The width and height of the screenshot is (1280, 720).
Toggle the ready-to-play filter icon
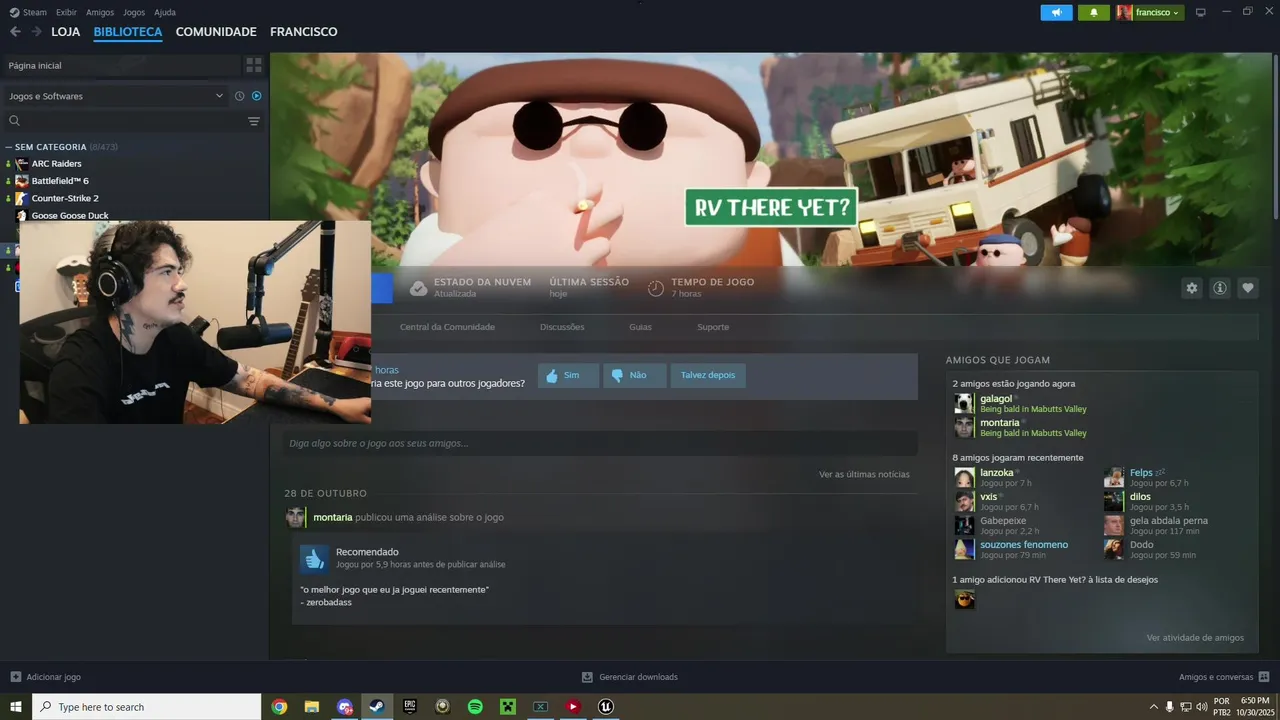tap(257, 96)
